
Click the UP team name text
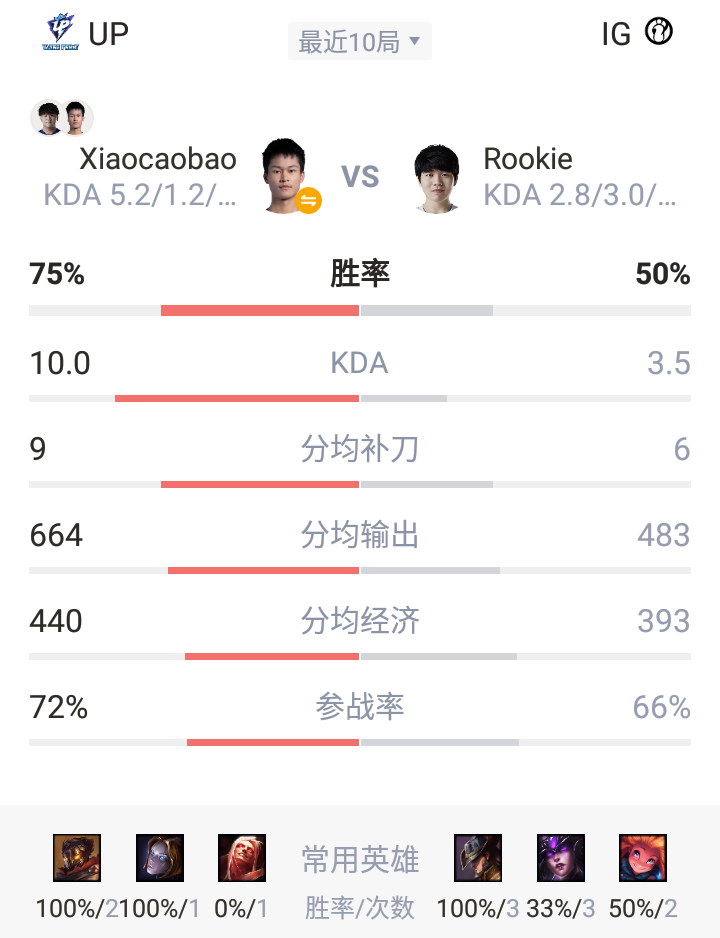pos(108,34)
